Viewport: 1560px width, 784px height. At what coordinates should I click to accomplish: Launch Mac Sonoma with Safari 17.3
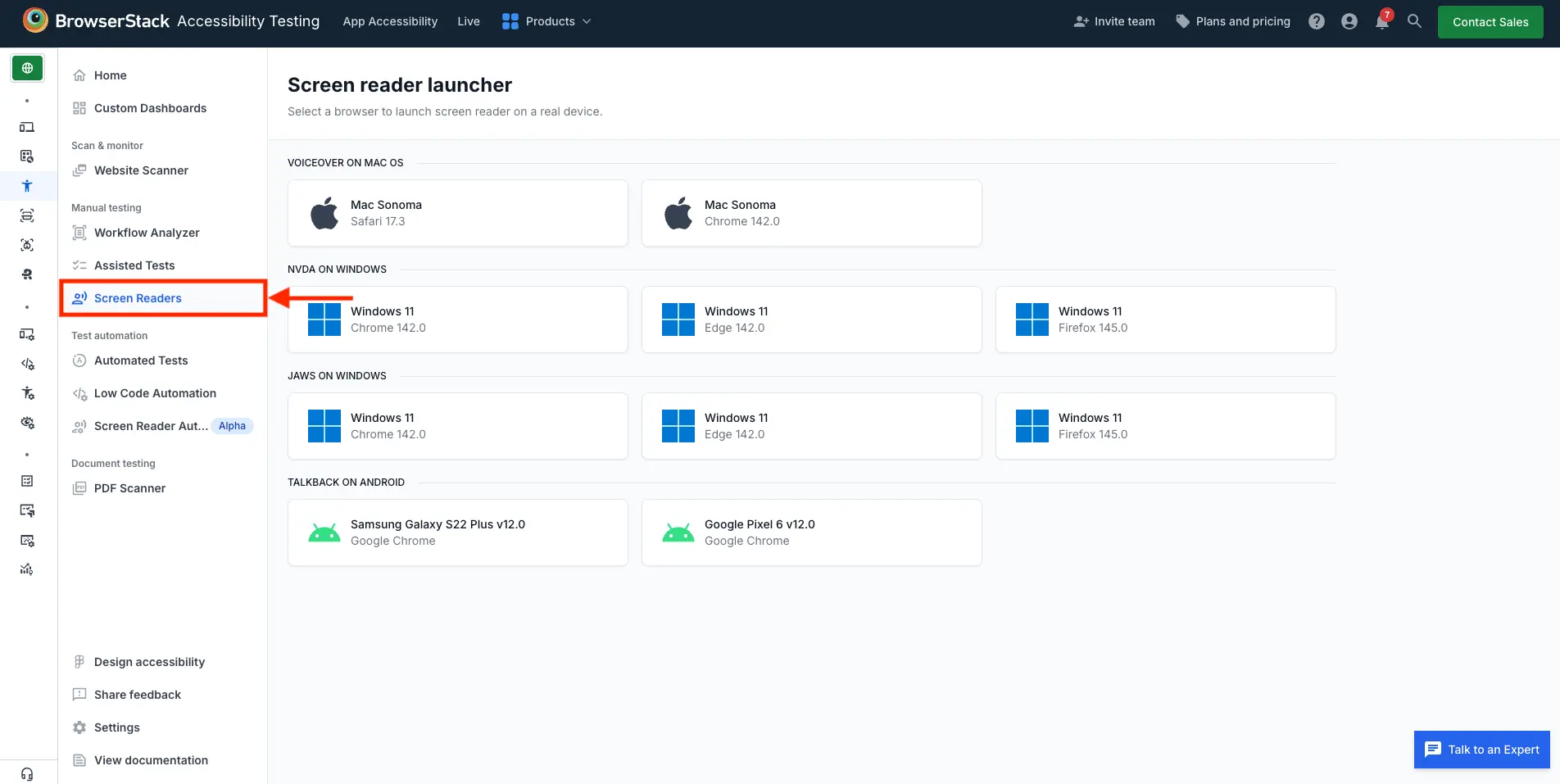pyautogui.click(x=457, y=212)
